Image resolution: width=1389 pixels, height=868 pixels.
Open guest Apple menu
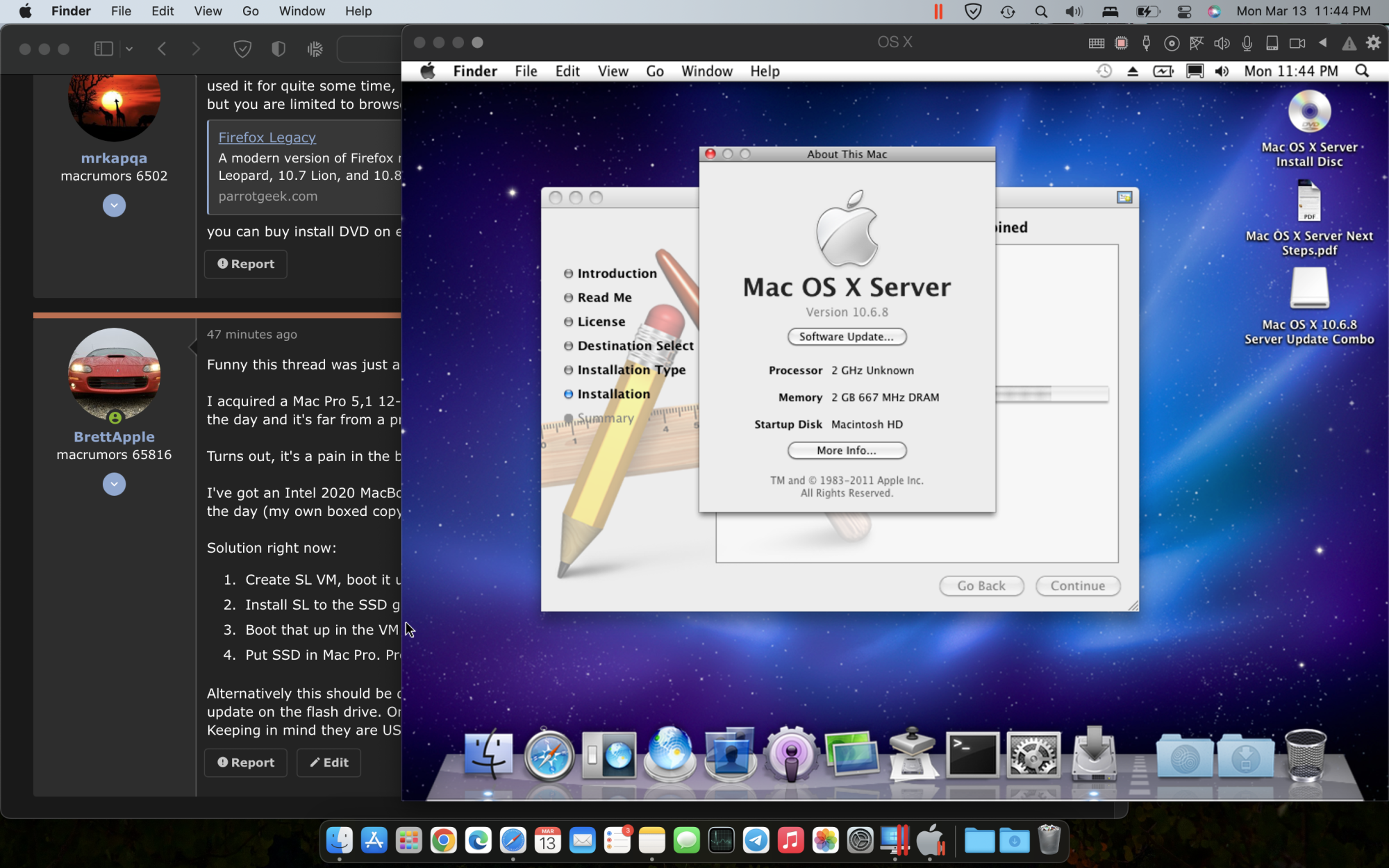coord(428,71)
